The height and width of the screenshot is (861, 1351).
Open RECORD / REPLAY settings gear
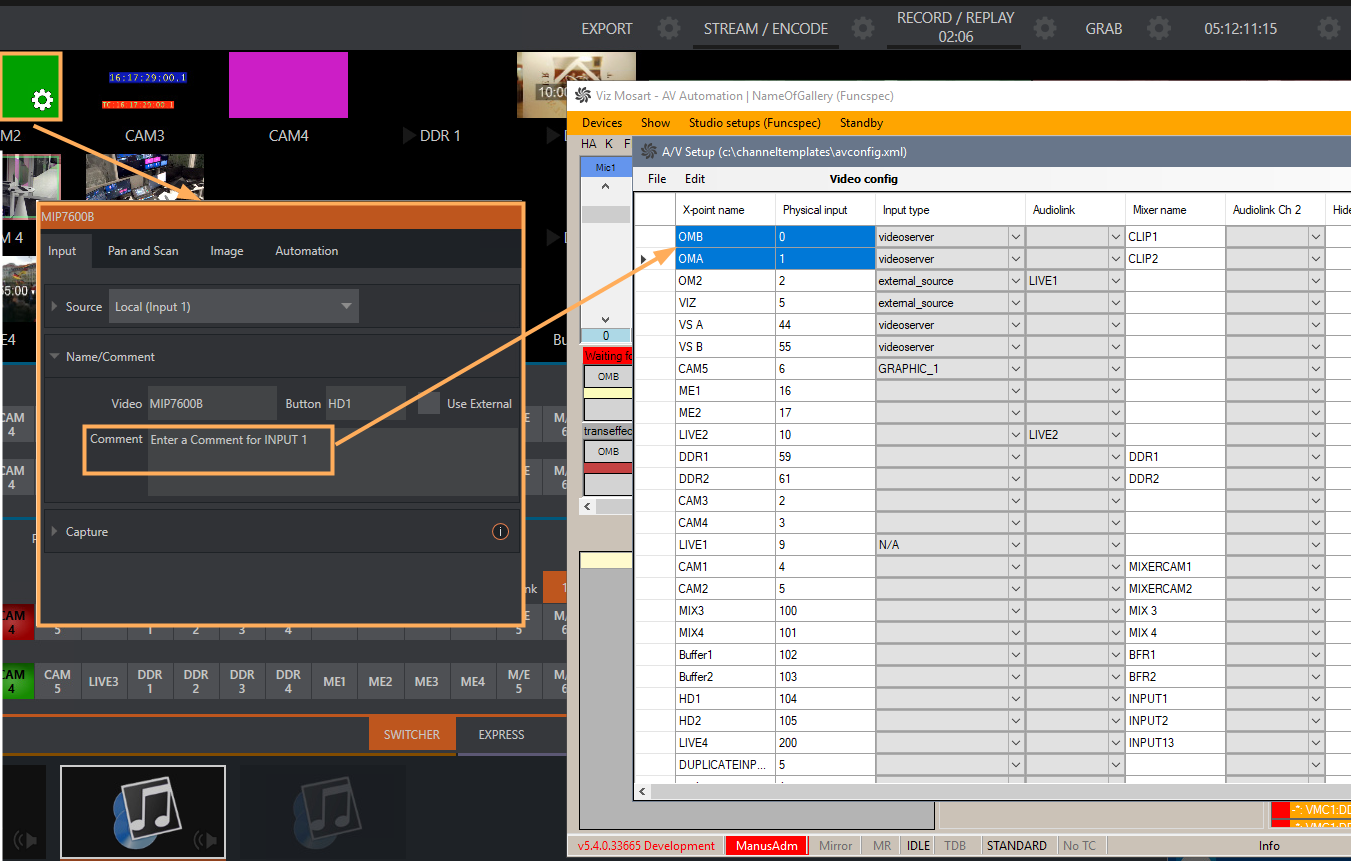[1045, 28]
